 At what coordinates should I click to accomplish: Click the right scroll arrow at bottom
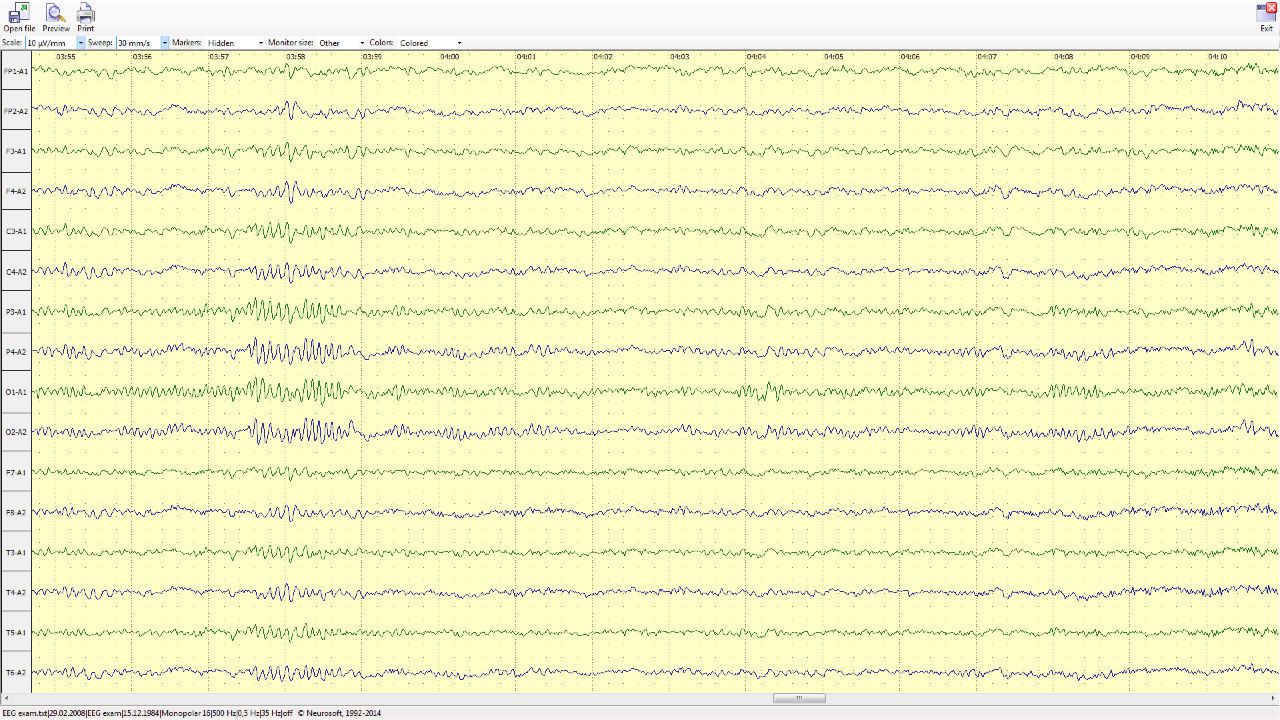click(x=1274, y=698)
